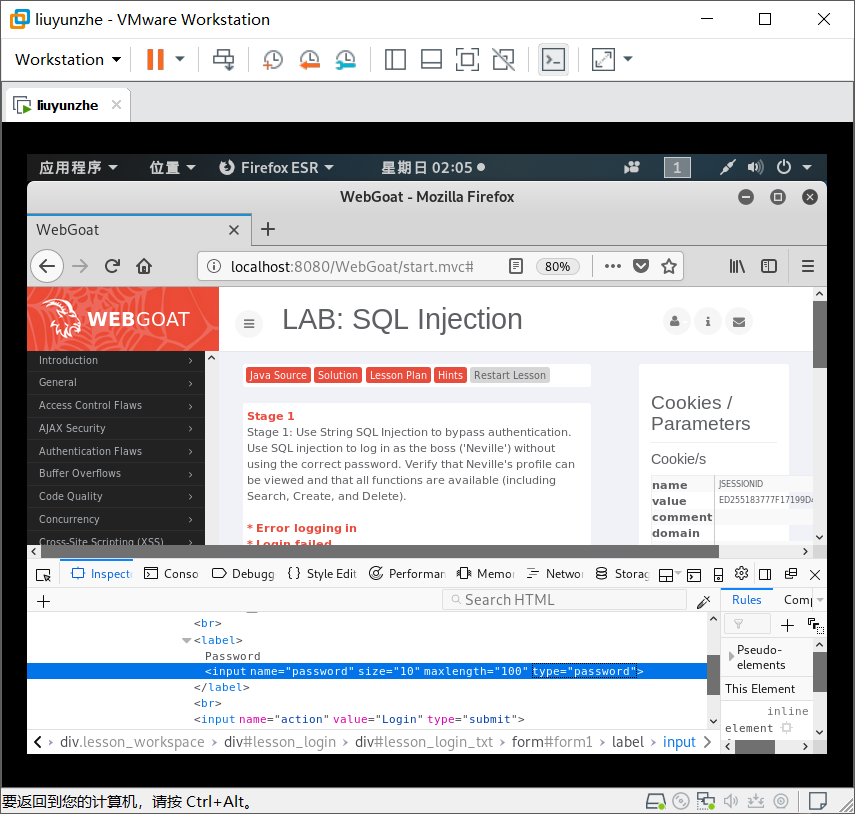855x814 pixels.
Task: Open a new Firefox tab
Action: pos(268,229)
